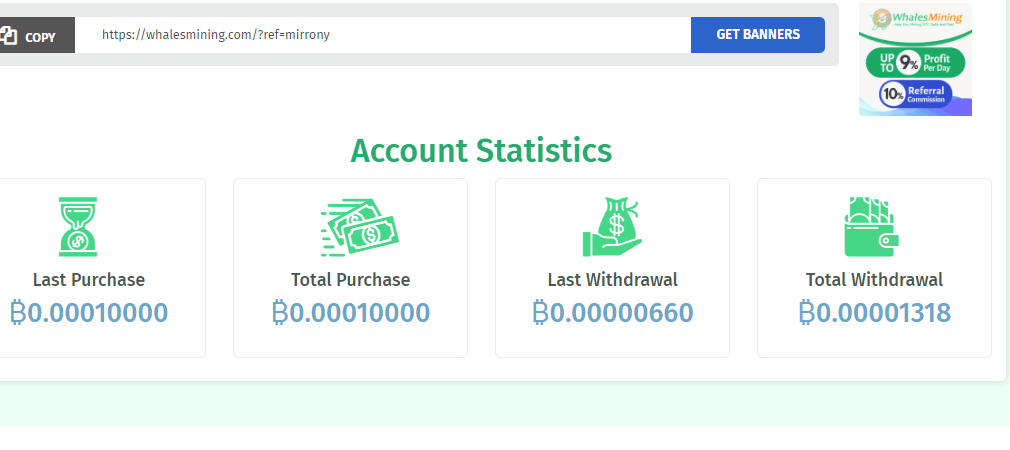Click the hourglass Last Purchase icon
This screenshot has height=450, width=1010.
[78, 227]
